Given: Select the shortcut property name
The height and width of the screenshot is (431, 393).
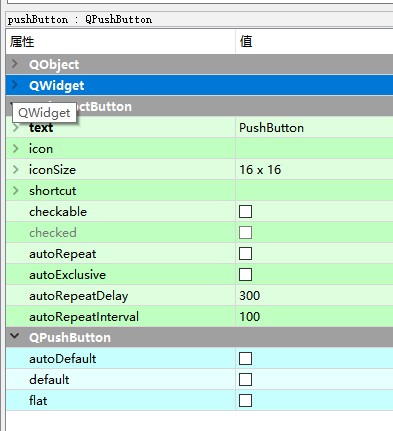Looking at the screenshot, I should tap(53, 191).
